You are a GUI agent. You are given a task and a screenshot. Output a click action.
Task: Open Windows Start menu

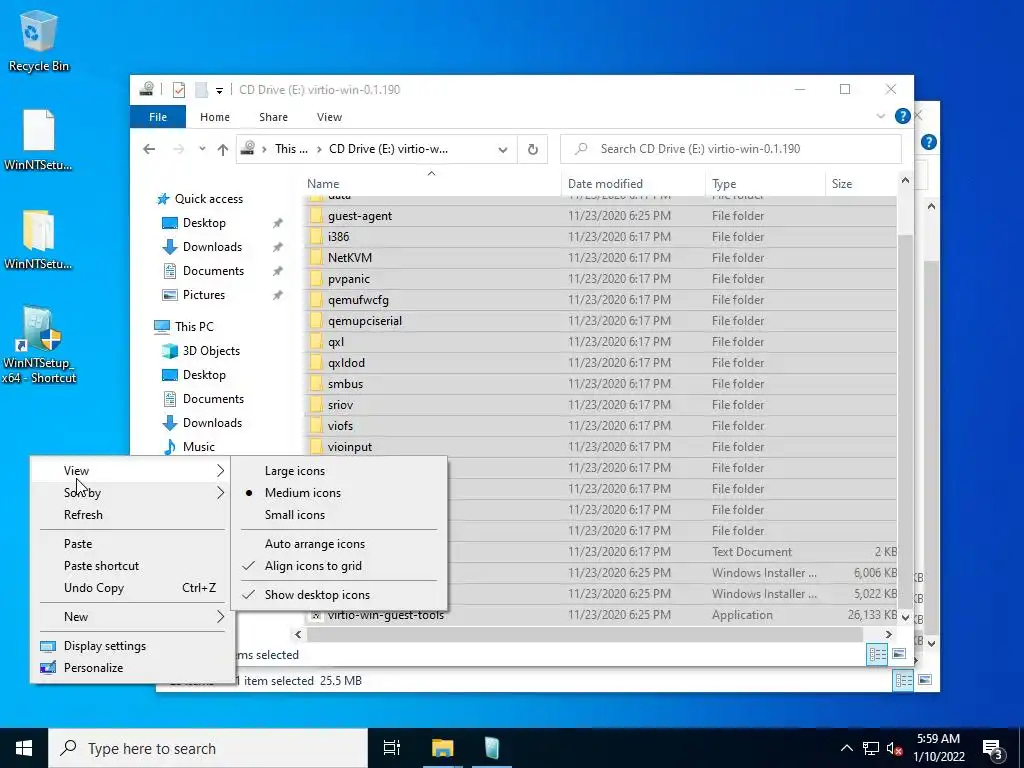click(x=24, y=748)
